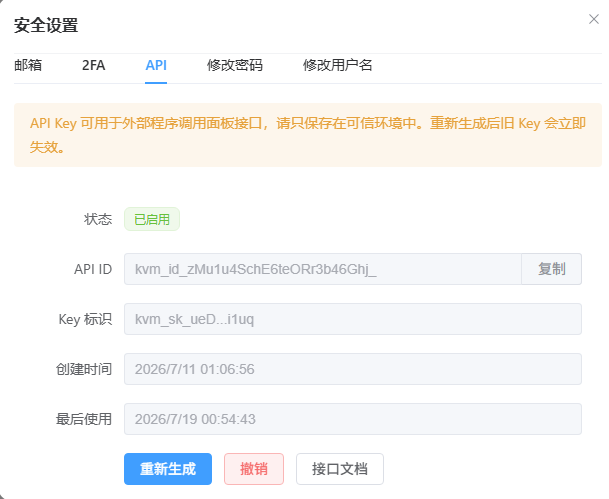This screenshot has width=609, height=499.
Task: Close the 安全设置 dialog with the X icon
Action: 593,19
